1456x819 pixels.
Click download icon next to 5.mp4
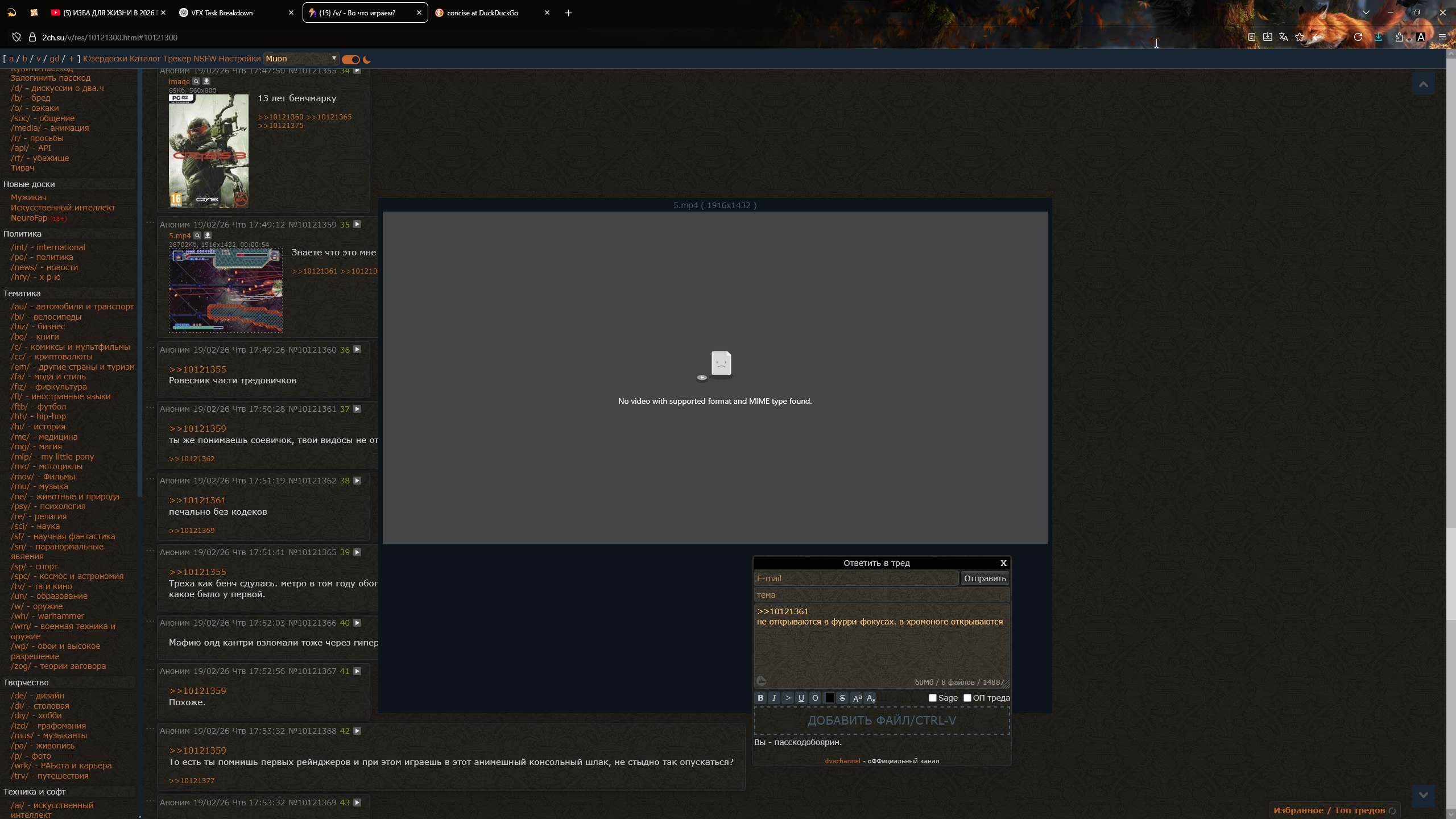click(208, 235)
